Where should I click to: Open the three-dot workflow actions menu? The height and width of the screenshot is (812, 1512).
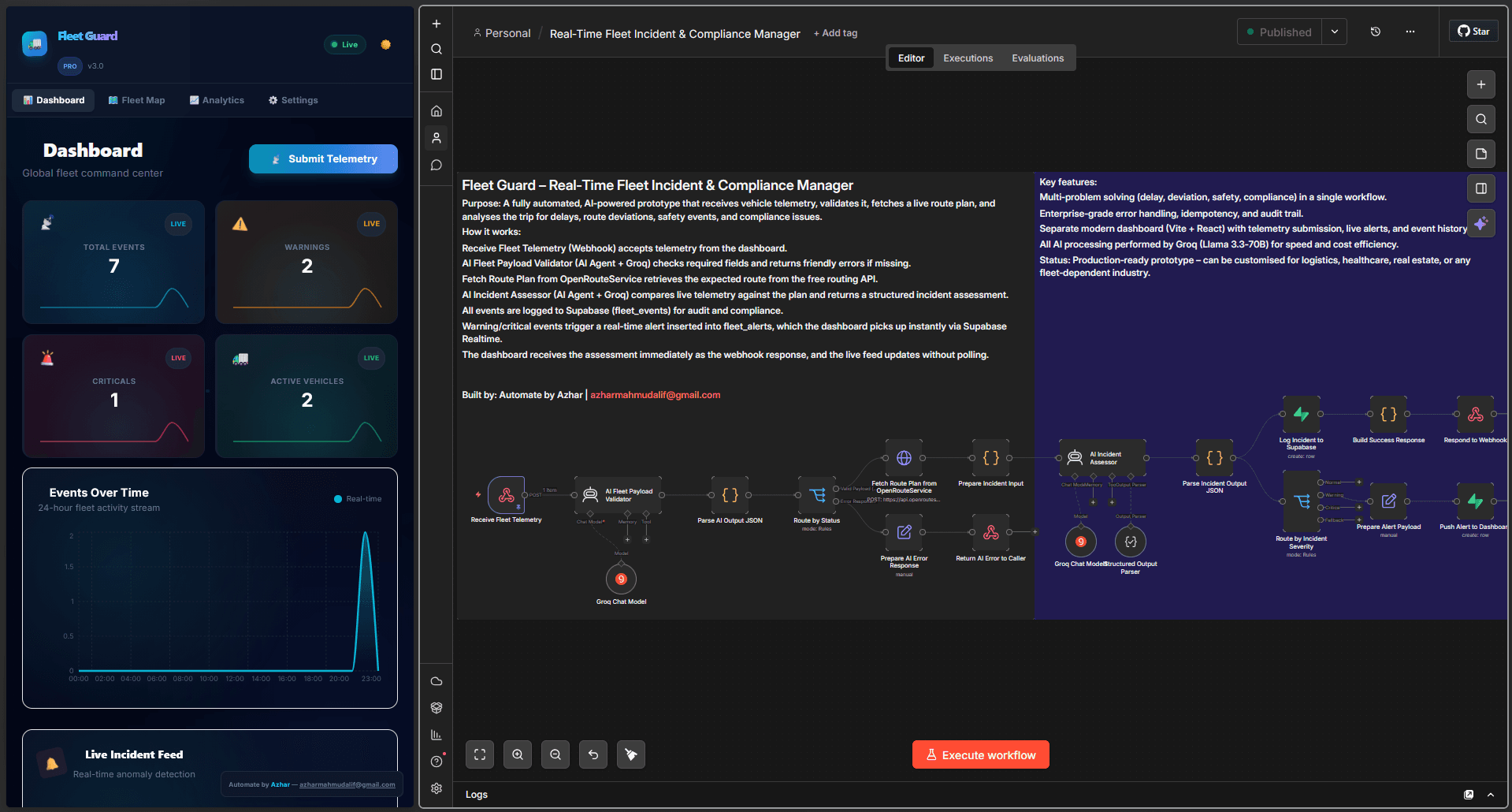coord(1410,32)
